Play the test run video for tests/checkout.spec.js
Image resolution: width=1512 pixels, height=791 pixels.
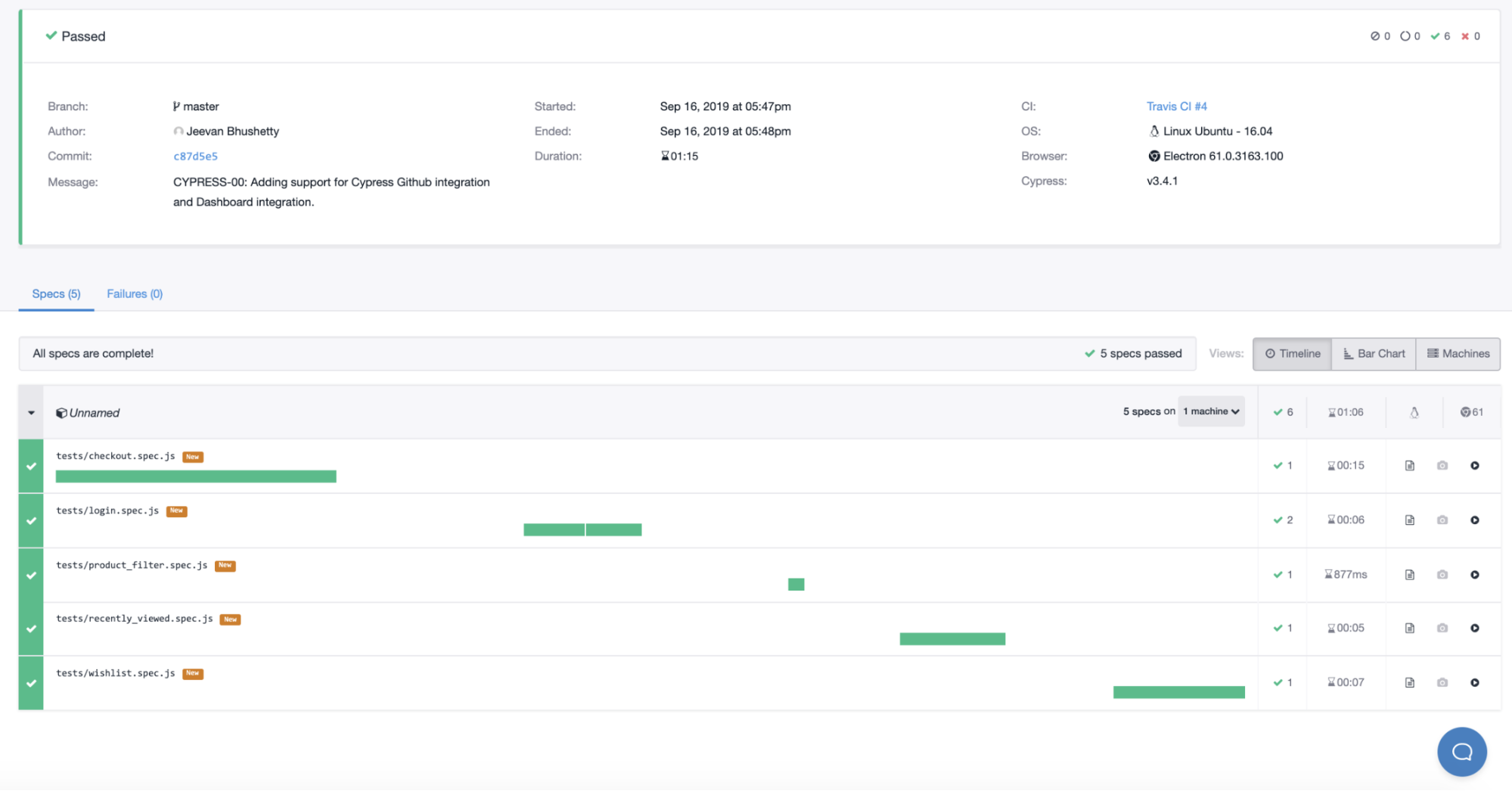coord(1475,465)
